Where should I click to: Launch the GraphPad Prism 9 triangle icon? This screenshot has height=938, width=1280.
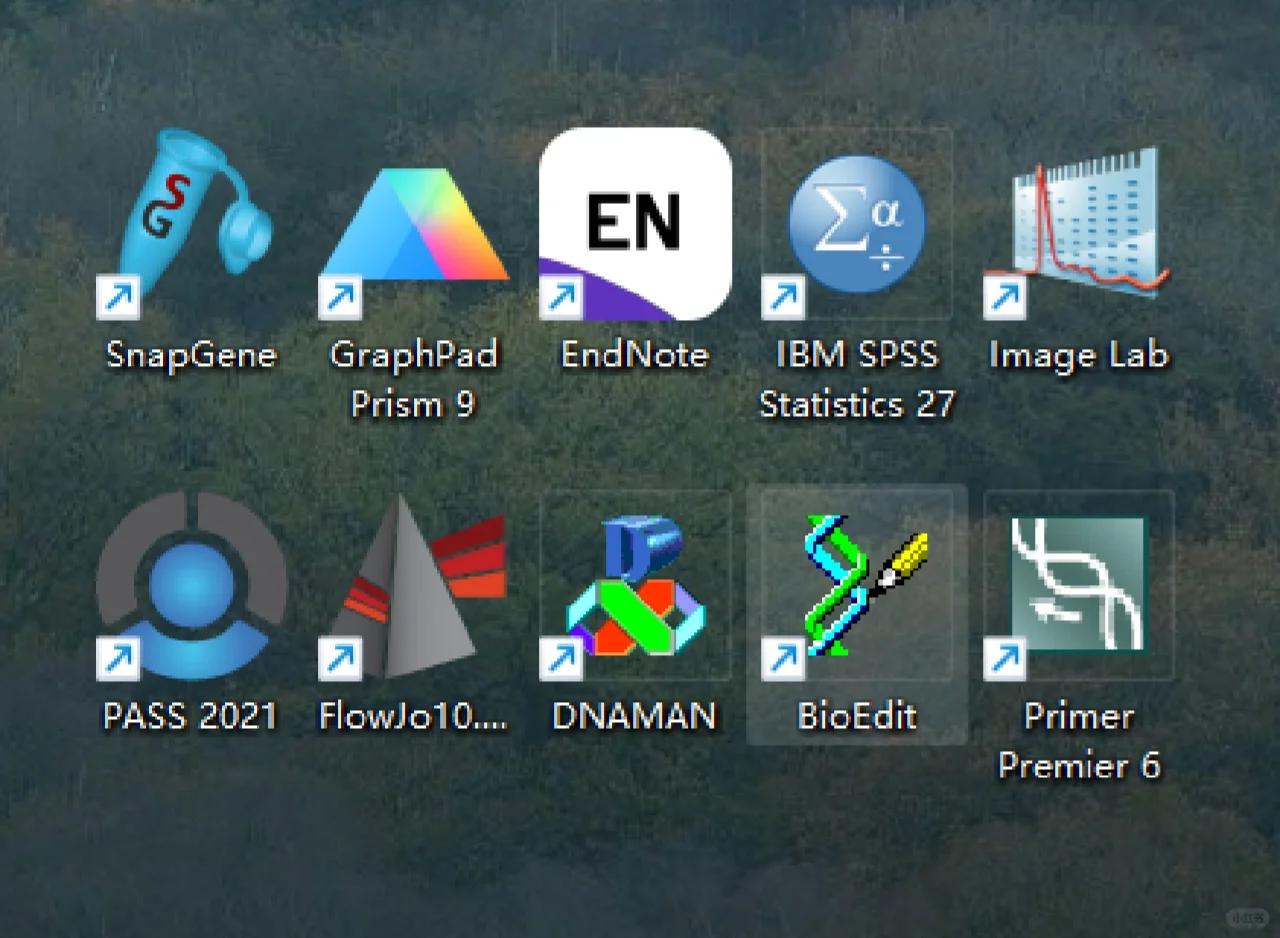(413, 242)
